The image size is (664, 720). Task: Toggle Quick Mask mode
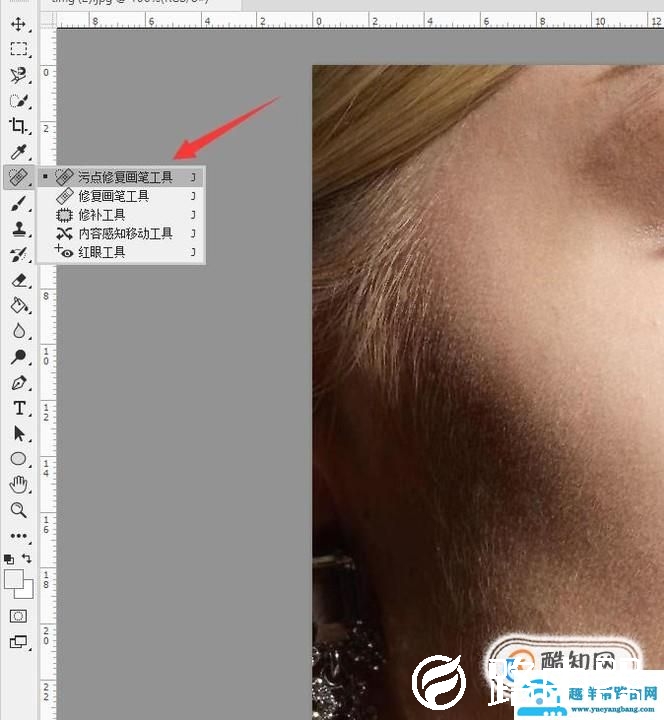click(18, 616)
